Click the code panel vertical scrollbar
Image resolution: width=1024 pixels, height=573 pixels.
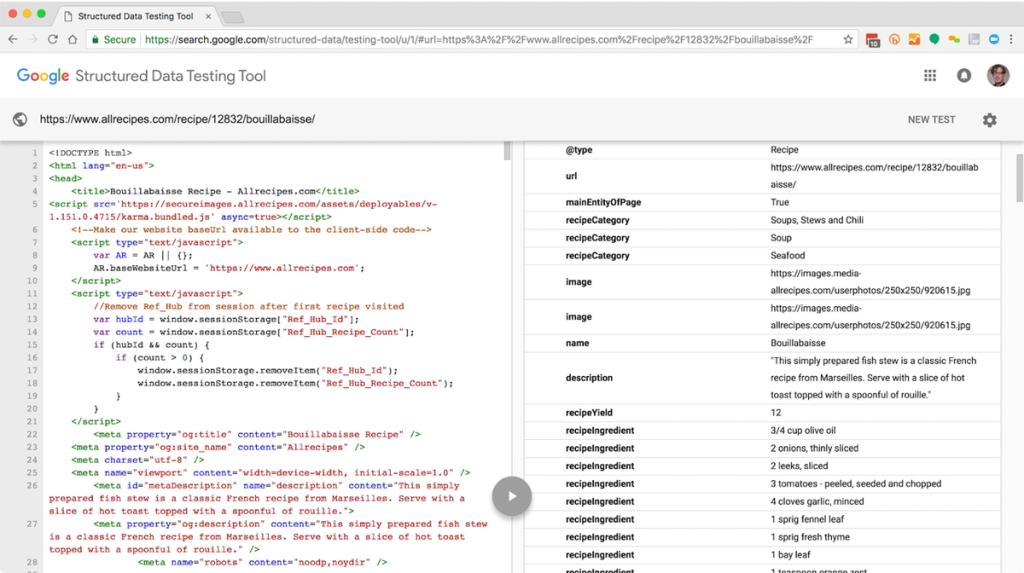click(x=507, y=152)
